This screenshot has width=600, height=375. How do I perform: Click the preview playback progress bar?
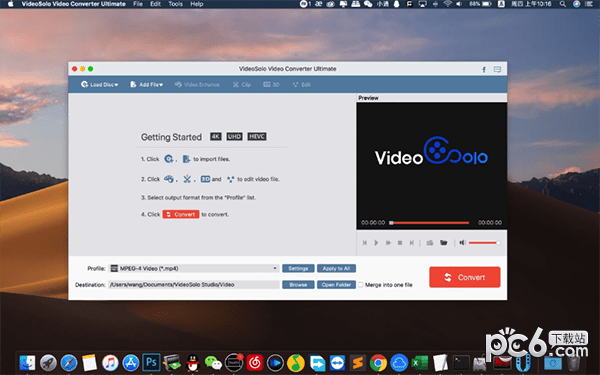(x=429, y=222)
